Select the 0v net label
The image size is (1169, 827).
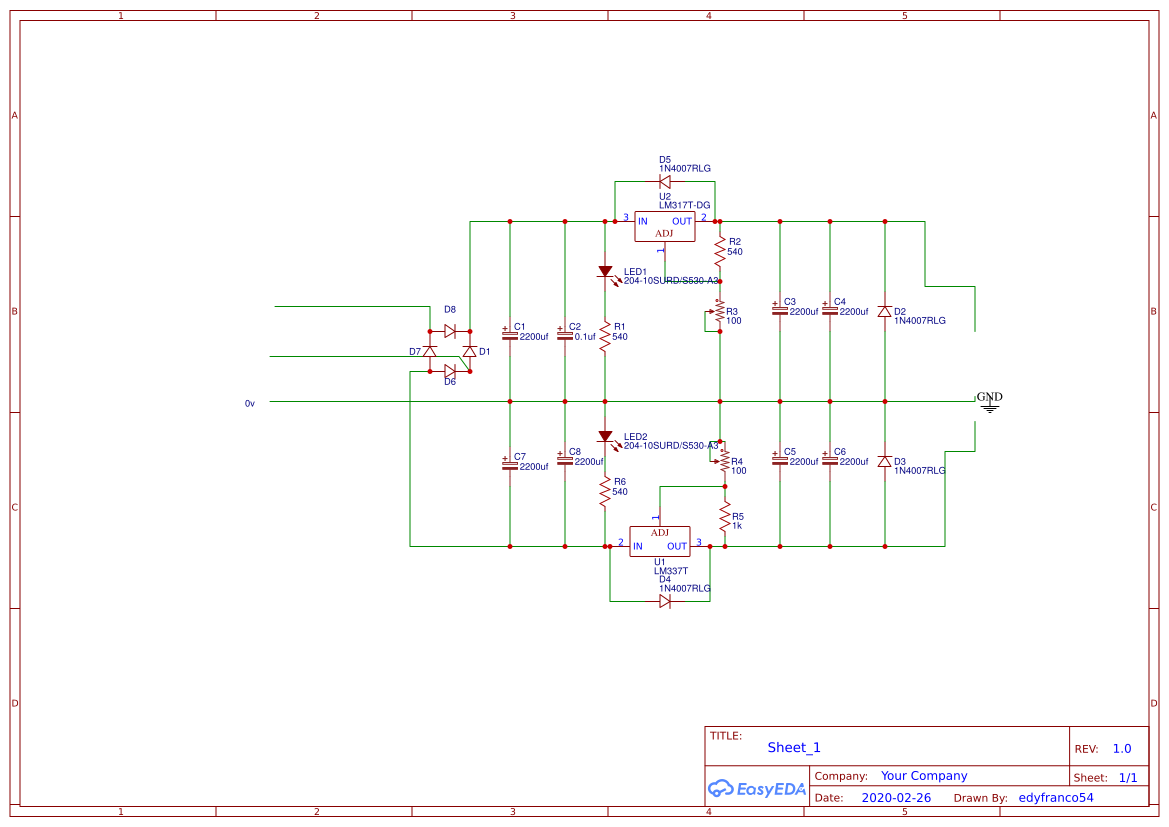248,403
